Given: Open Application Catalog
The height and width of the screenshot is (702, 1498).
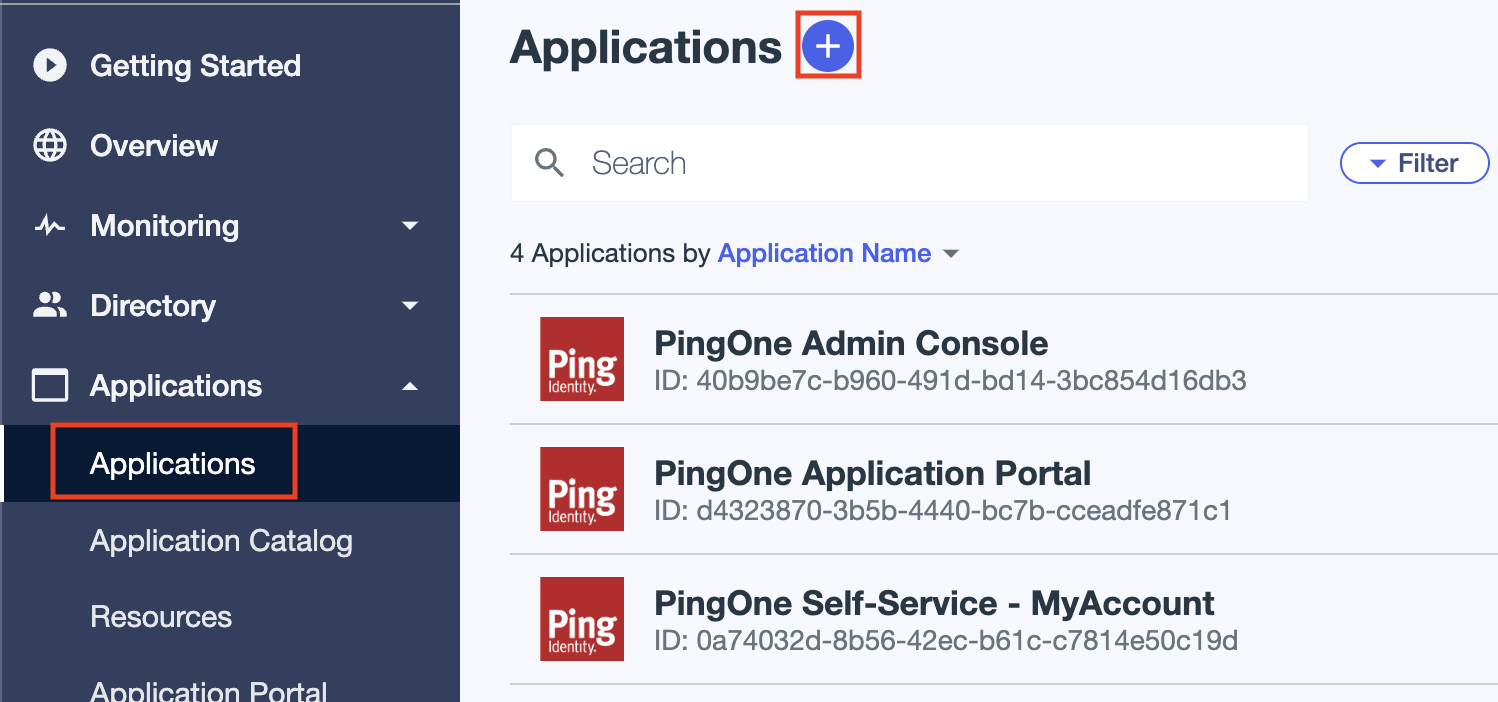Looking at the screenshot, I should 221,541.
